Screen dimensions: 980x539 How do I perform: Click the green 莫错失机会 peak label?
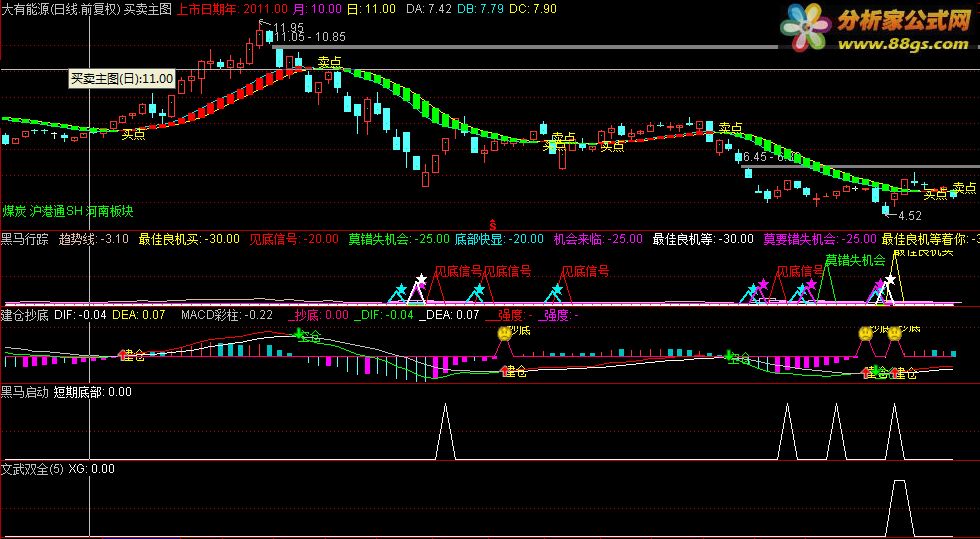(855, 259)
